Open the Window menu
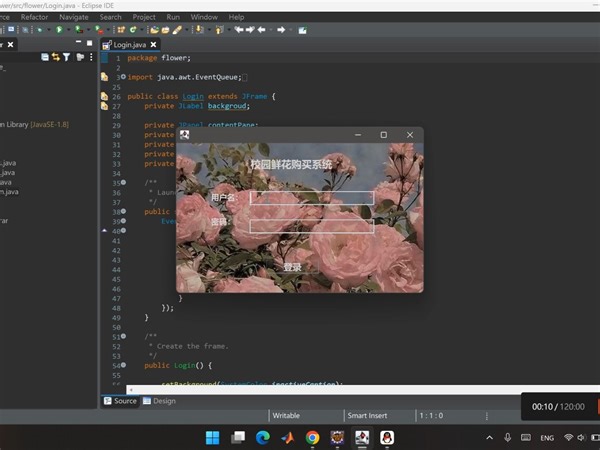 click(204, 17)
